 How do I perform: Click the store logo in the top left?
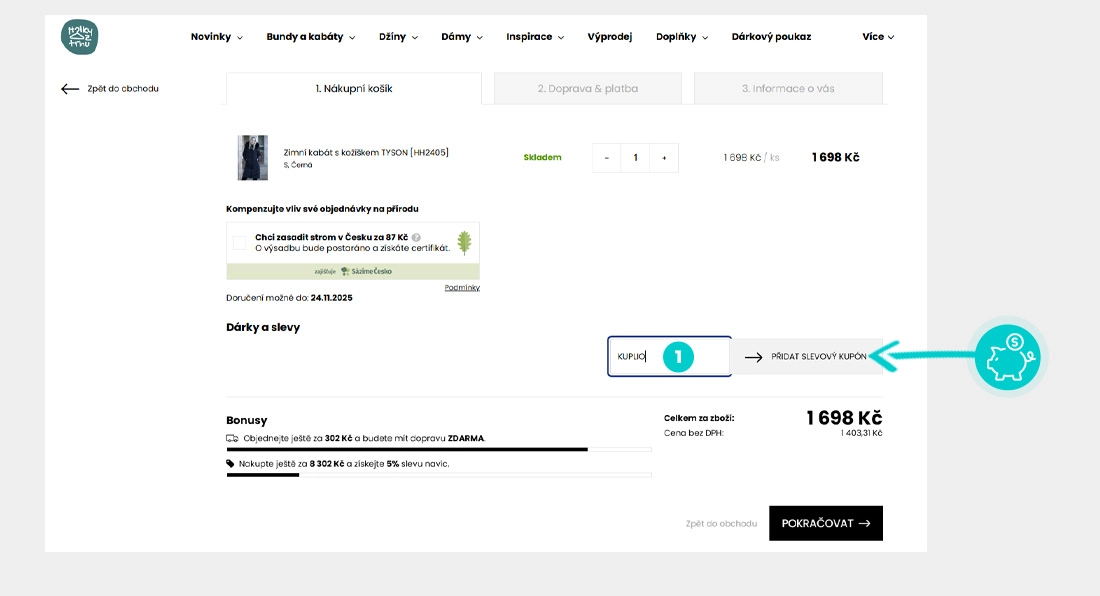[80, 36]
